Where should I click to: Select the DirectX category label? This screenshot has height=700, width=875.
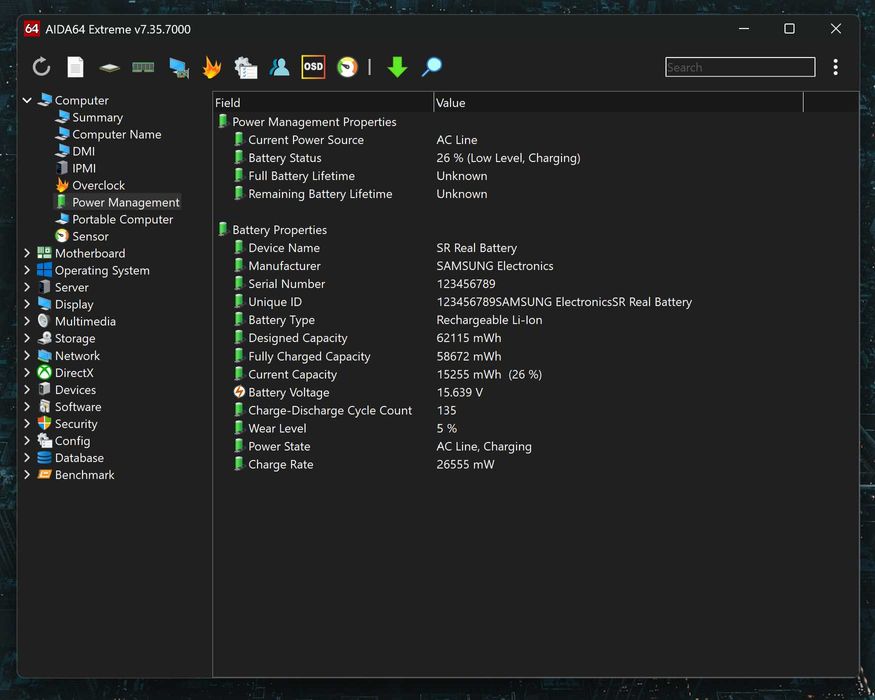click(x=74, y=372)
